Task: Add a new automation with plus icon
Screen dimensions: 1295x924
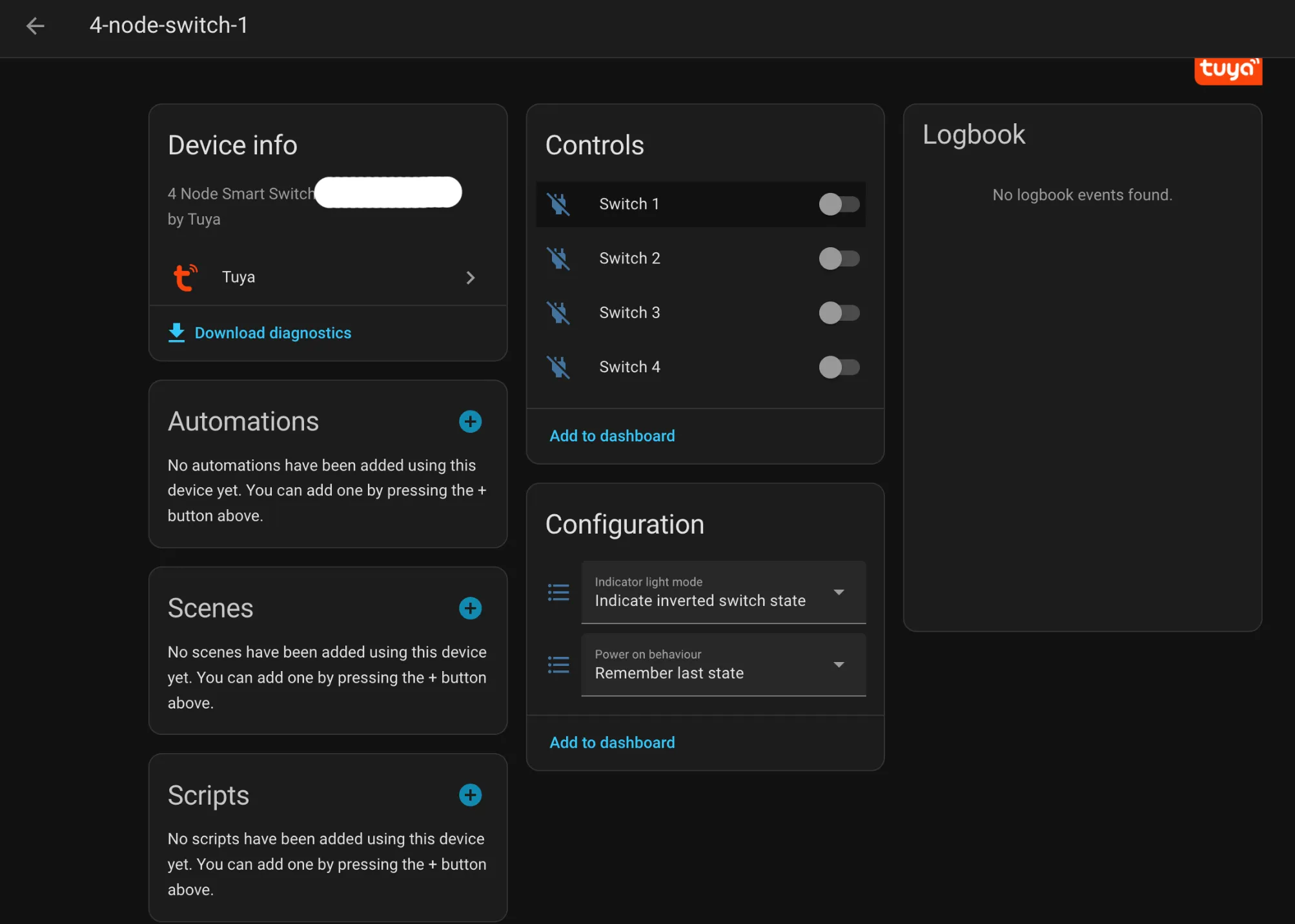Action: (470, 422)
